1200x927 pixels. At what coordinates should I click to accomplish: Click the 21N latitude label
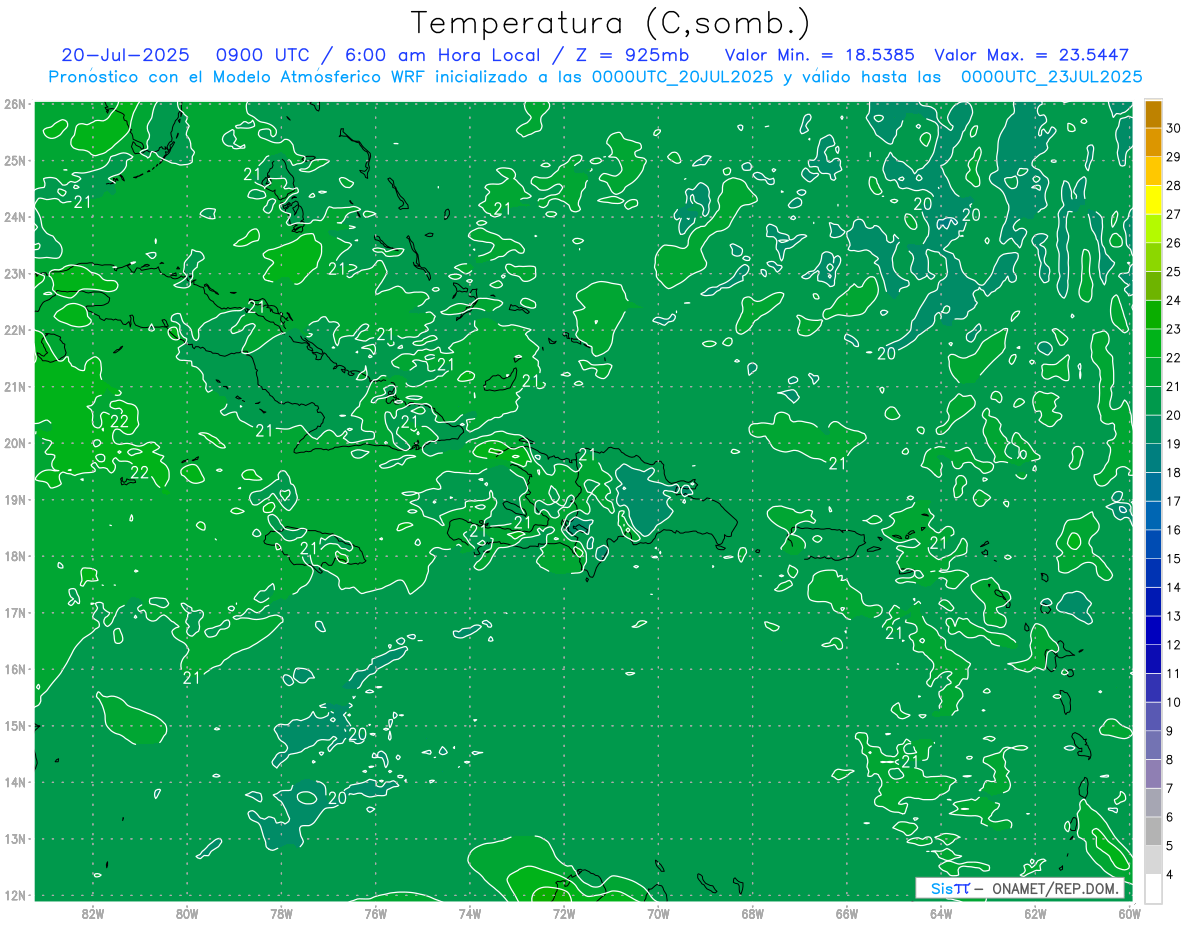[14, 386]
